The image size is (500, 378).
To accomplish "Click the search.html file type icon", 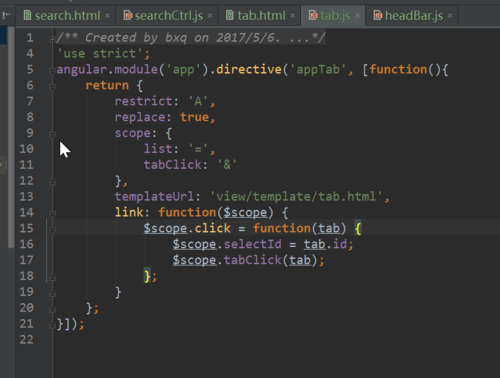I will [28, 15].
